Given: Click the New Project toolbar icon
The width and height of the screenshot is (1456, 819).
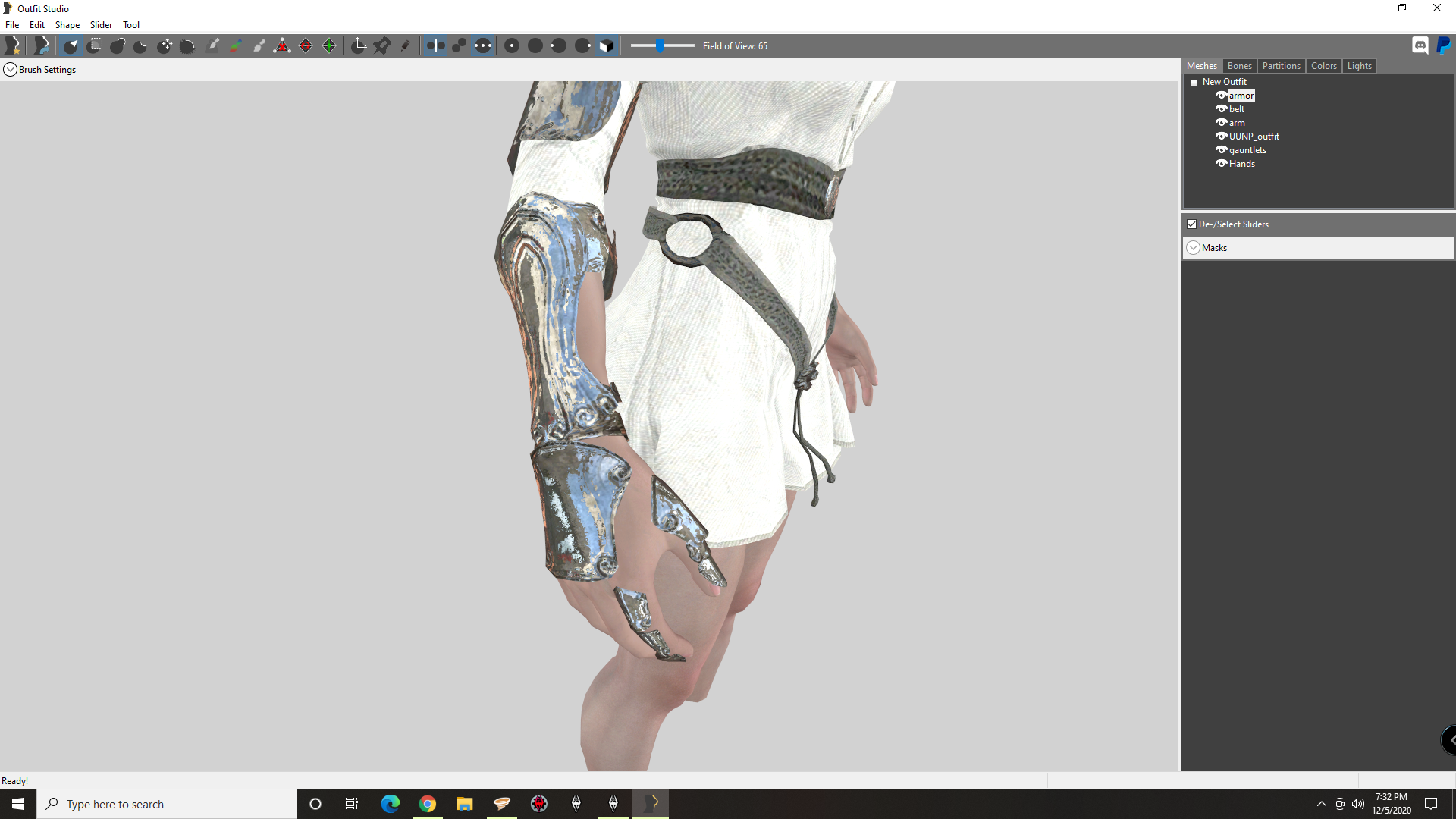Looking at the screenshot, I should (13, 46).
